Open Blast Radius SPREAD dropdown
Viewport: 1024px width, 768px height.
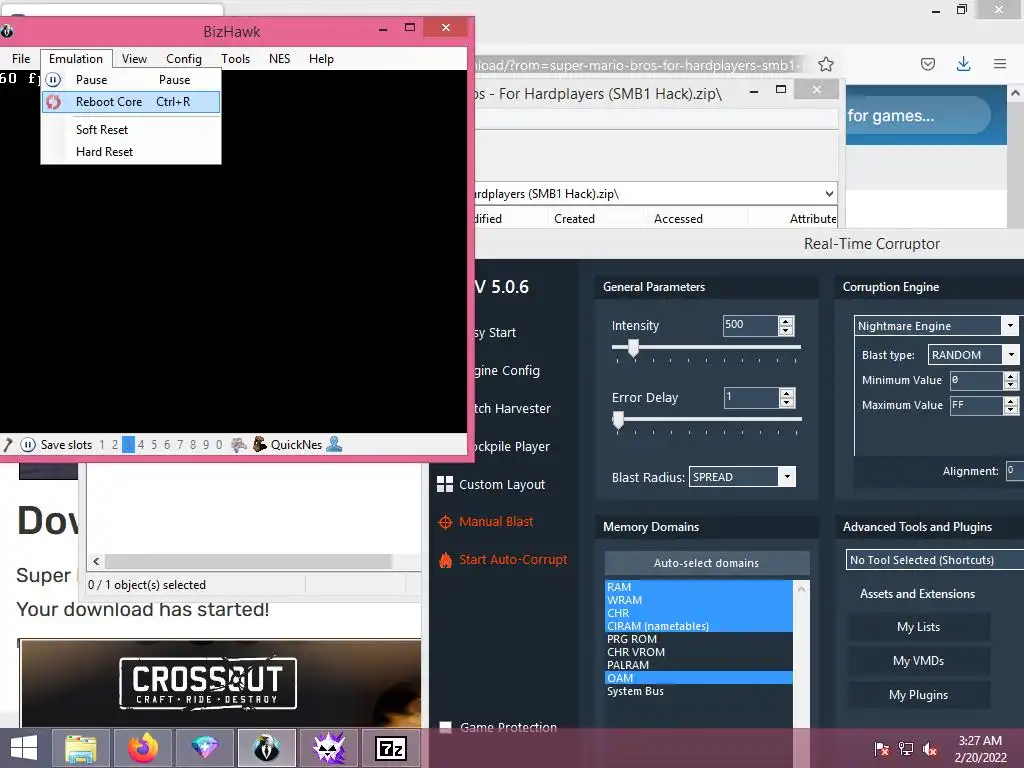(x=786, y=477)
